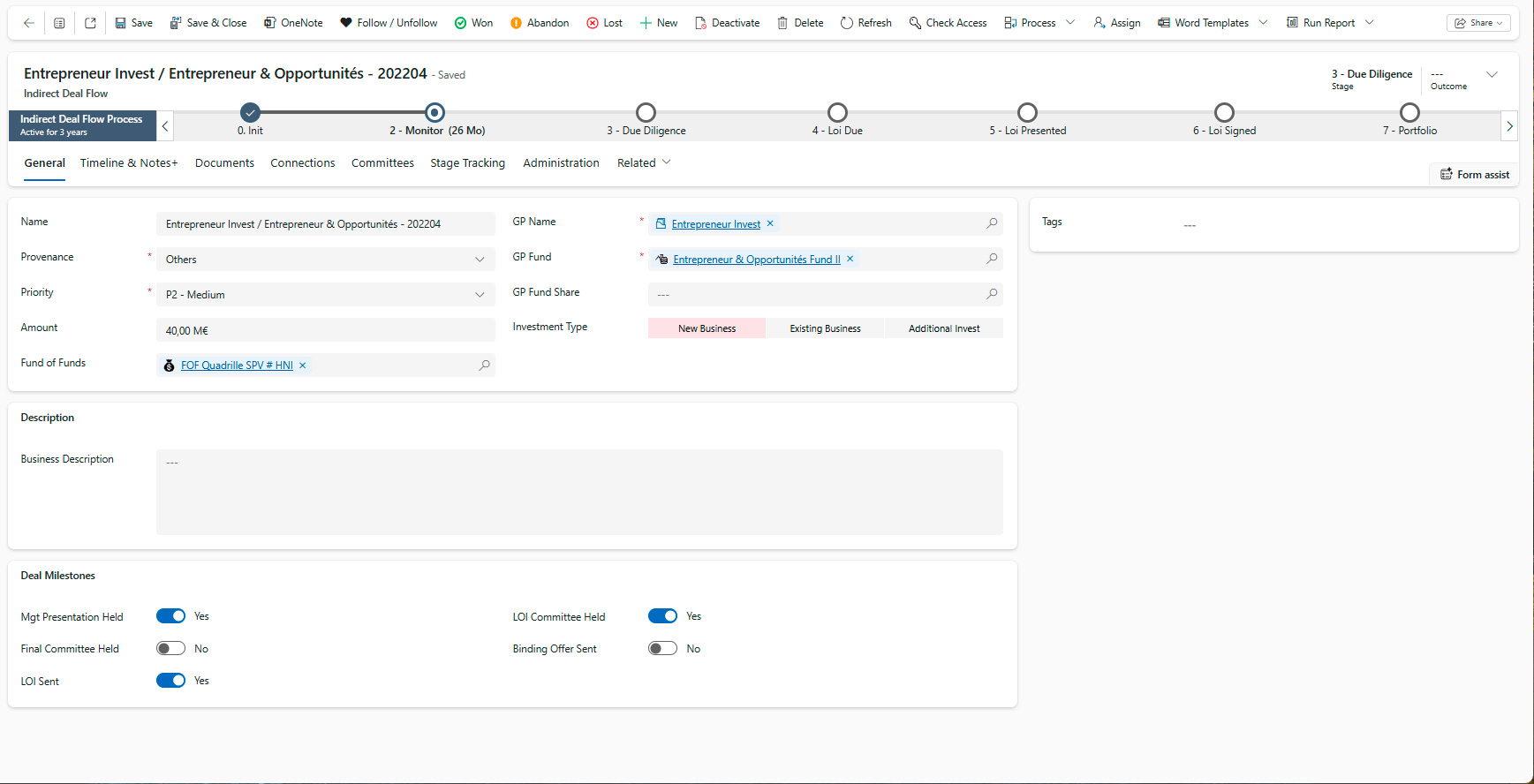Screen dimensions: 1534x784
Task: Open Form assist panel
Action: (1475, 175)
